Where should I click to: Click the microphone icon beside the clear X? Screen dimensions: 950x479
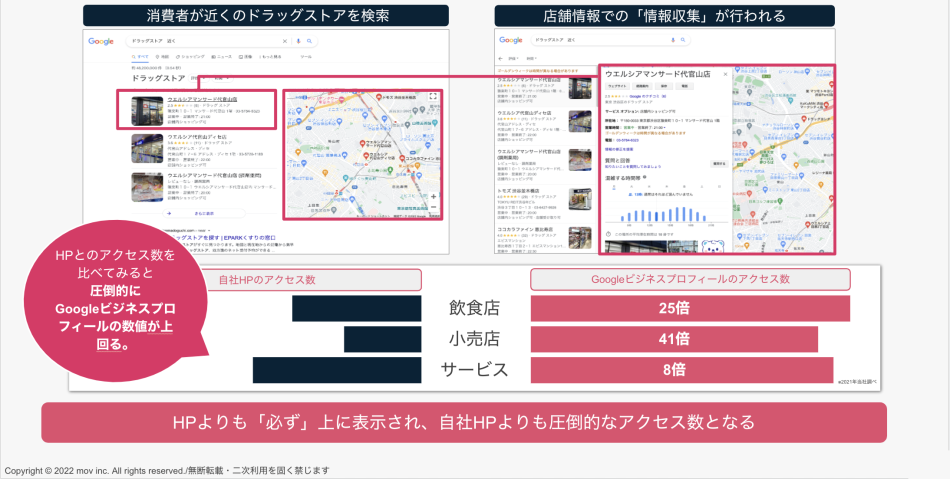[298, 41]
